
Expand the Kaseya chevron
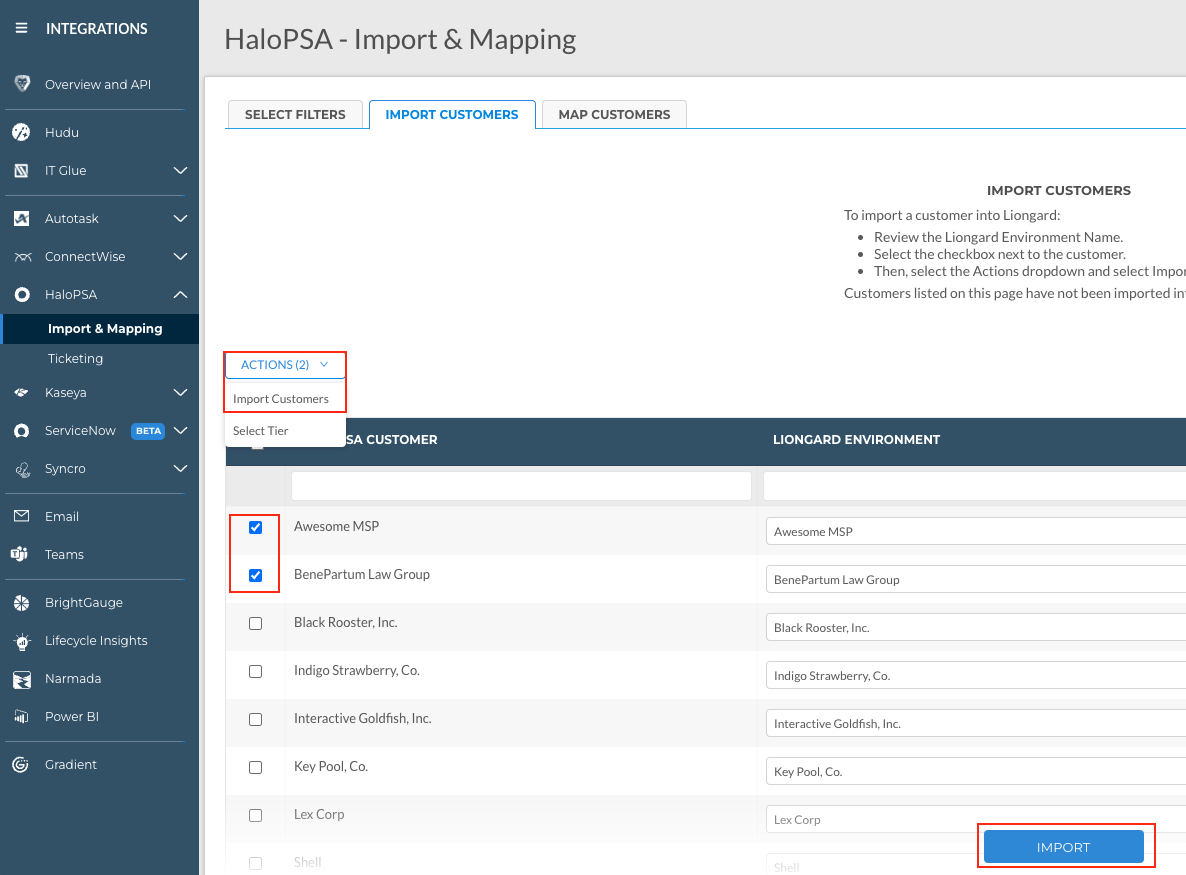pos(180,393)
